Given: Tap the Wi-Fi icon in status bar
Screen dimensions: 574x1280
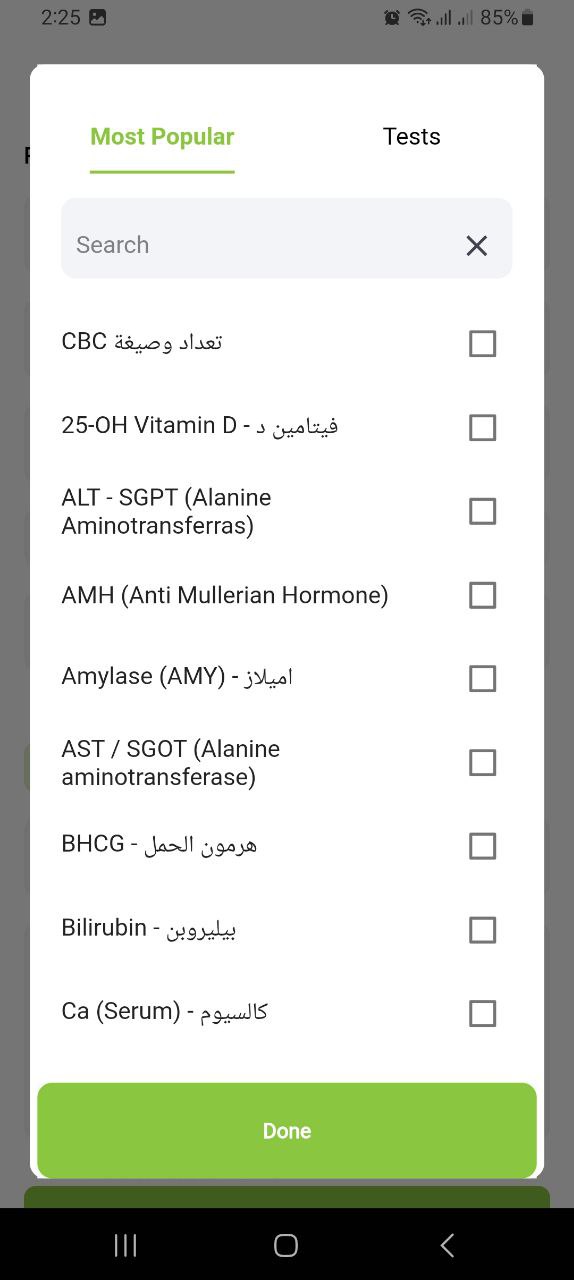Looking at the screenshot, I should tap(419, 17).
